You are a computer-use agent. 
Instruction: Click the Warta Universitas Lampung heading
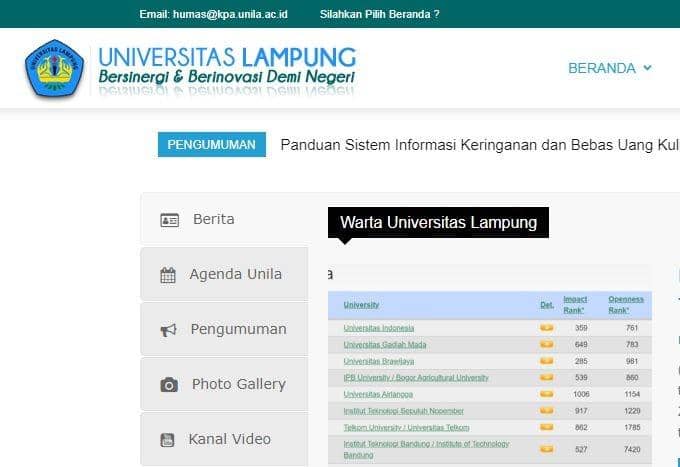tap(438, 222)
